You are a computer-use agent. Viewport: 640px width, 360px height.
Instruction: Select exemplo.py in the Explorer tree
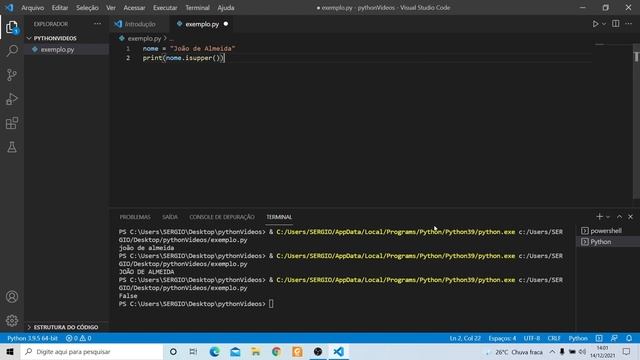pos(67,50)
